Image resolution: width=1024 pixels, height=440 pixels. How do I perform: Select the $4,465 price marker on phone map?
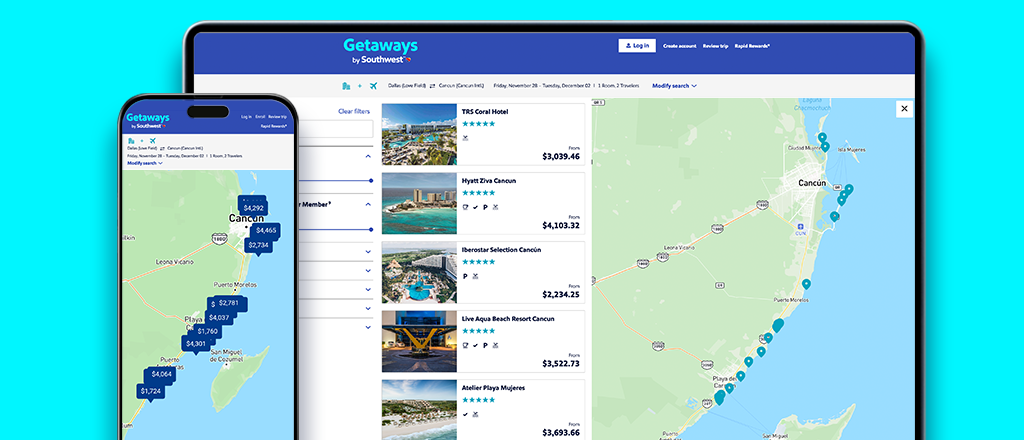(266, 230)
